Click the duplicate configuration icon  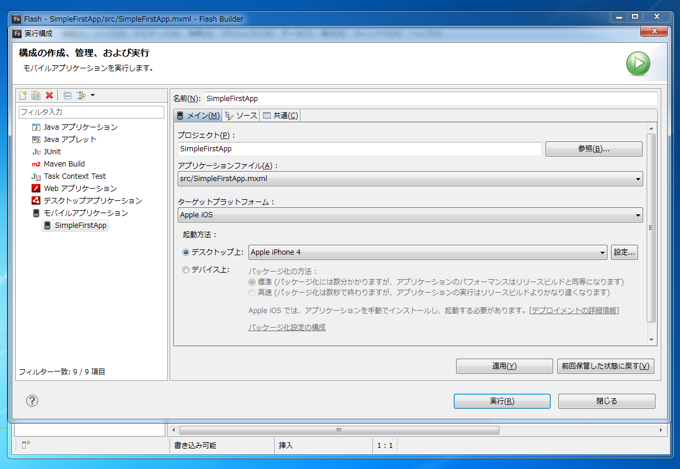click(36, 95)
